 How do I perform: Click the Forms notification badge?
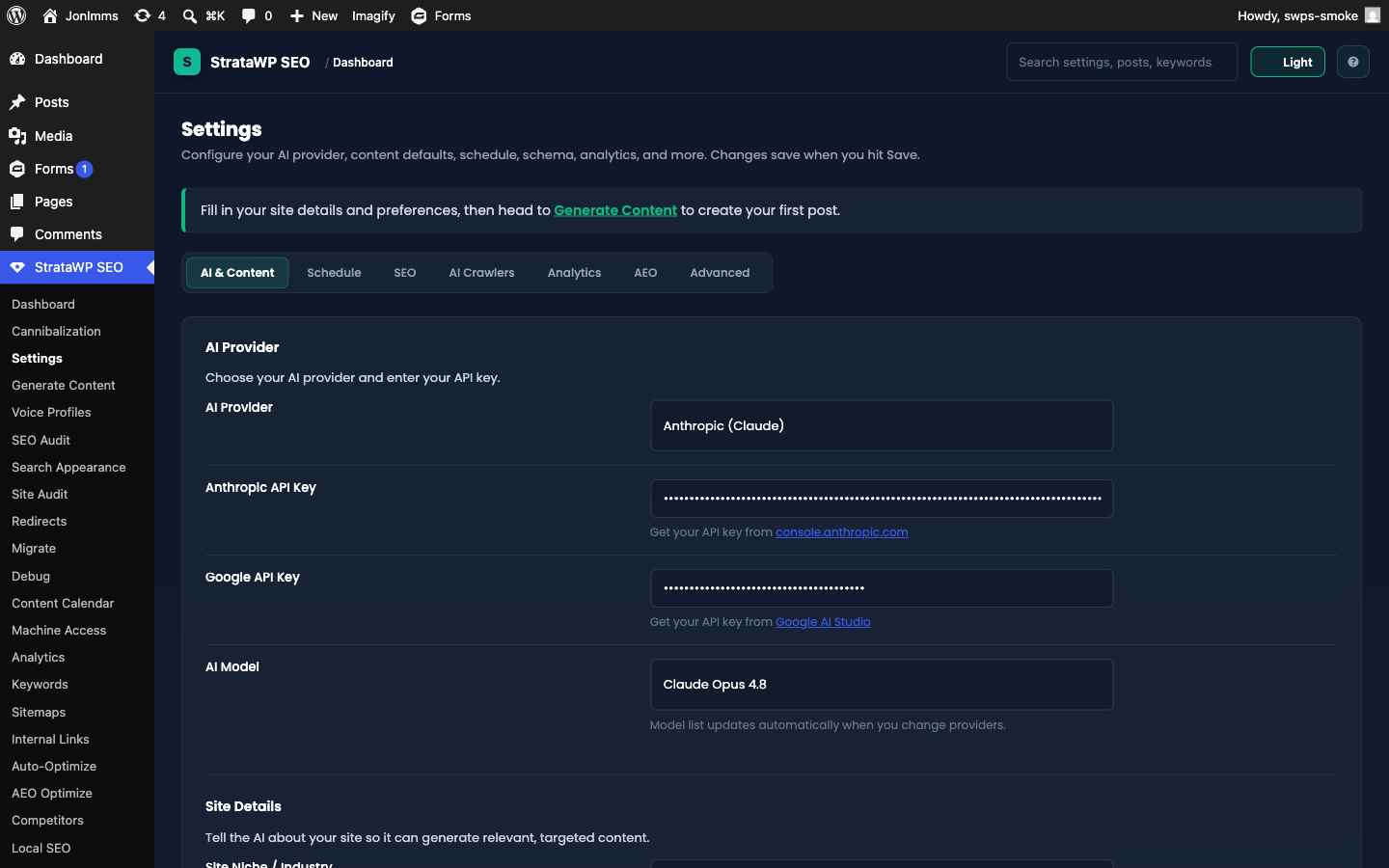click(85, 169)
